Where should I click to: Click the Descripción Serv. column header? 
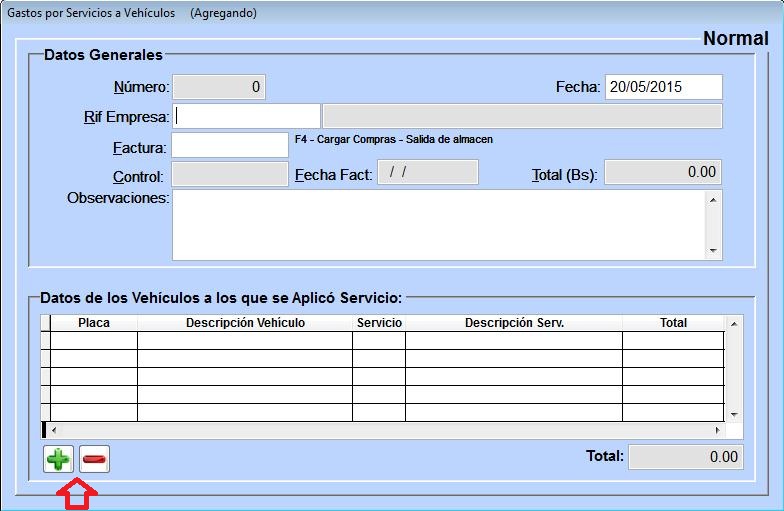[514, 323]
